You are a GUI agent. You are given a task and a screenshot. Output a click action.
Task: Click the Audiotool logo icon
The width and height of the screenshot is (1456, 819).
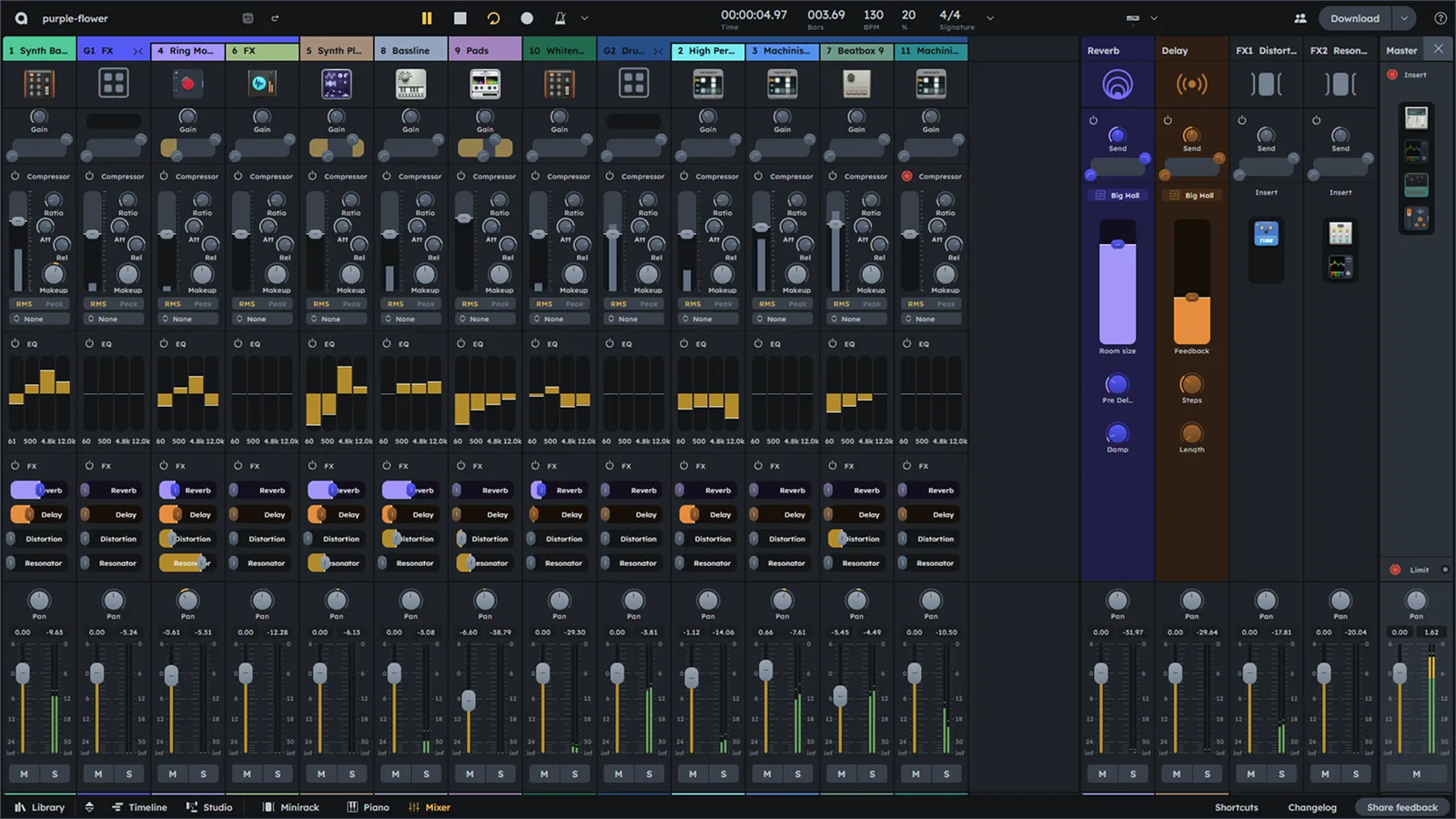point(21,18)
